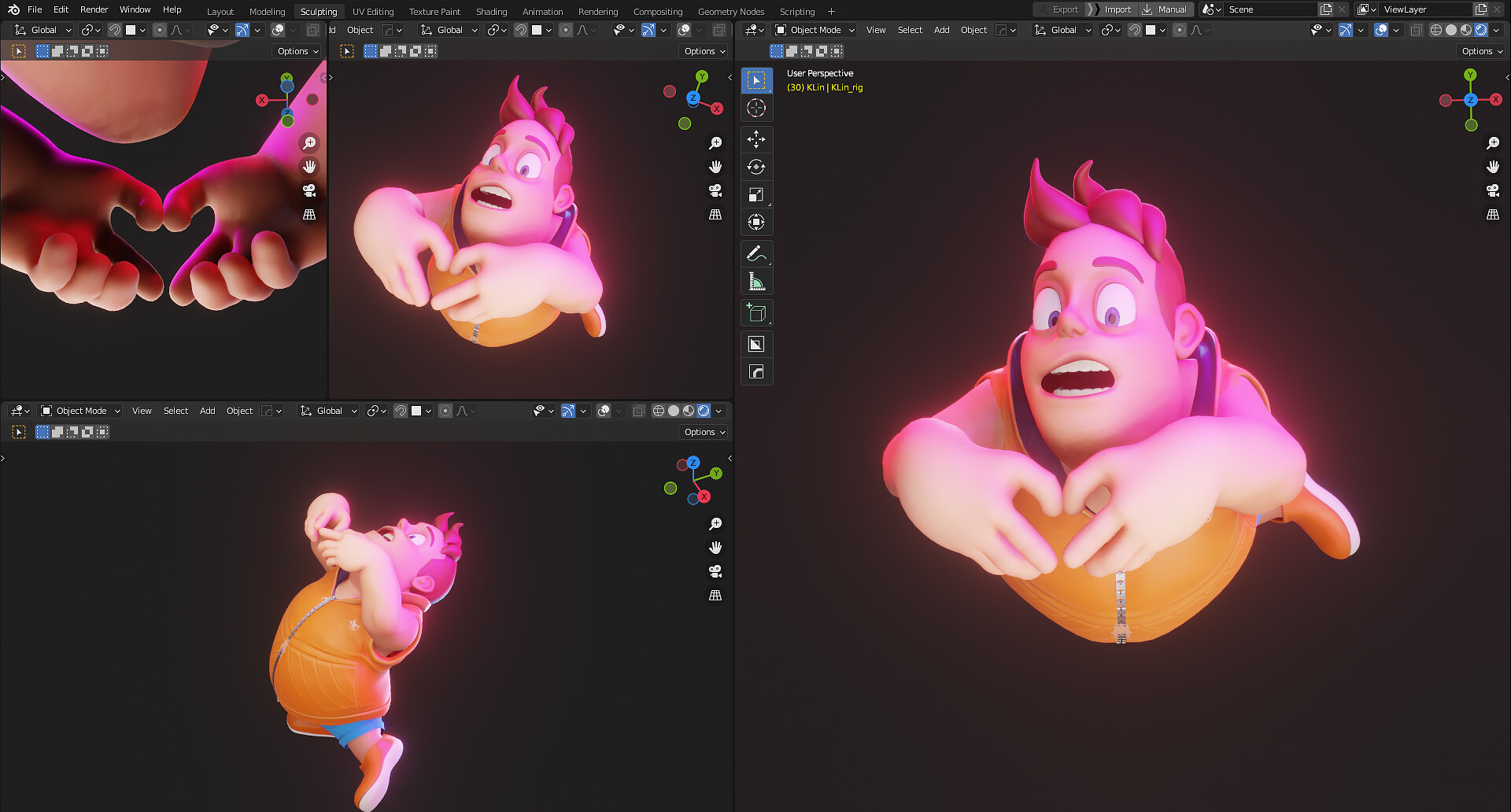Viewport: 1511px width, 812px height.
Task: Select the Transform tool
Action: pyautogui.click(x=756, y=222)
